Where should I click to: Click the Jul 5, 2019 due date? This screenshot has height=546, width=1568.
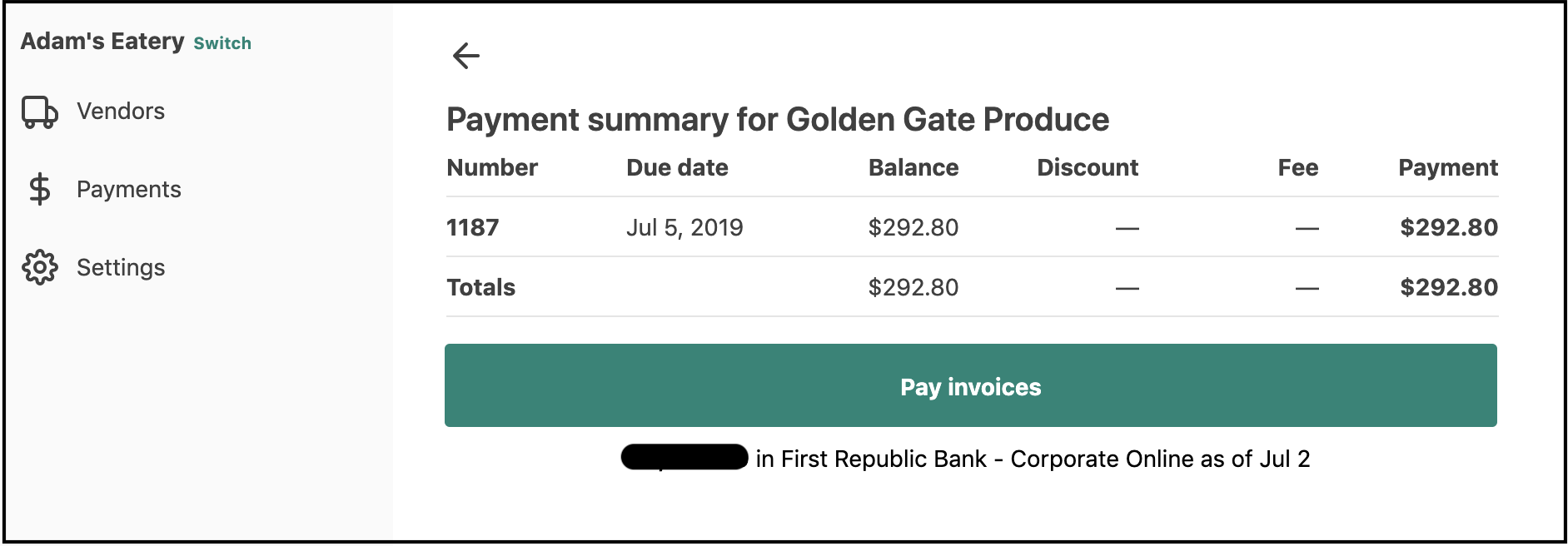(x=684, y=227)
